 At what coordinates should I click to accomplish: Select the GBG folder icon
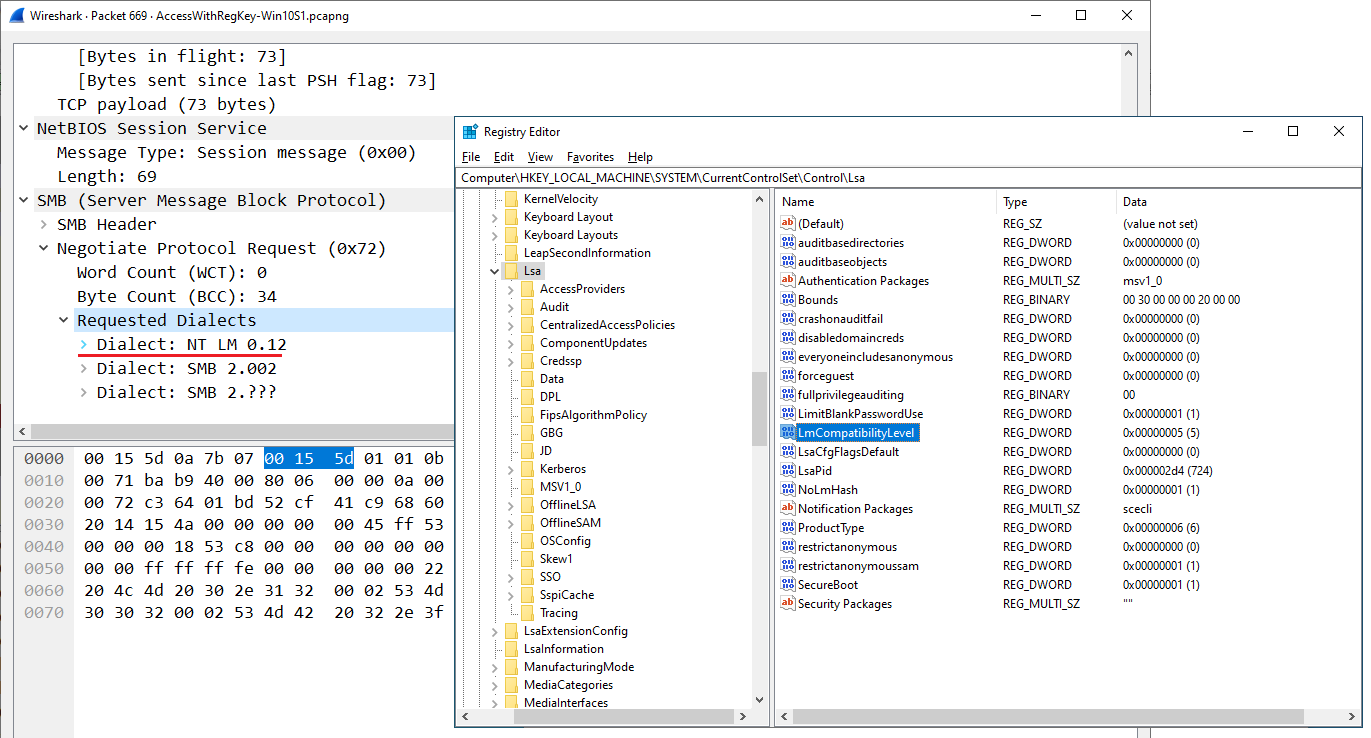(526, 433)
